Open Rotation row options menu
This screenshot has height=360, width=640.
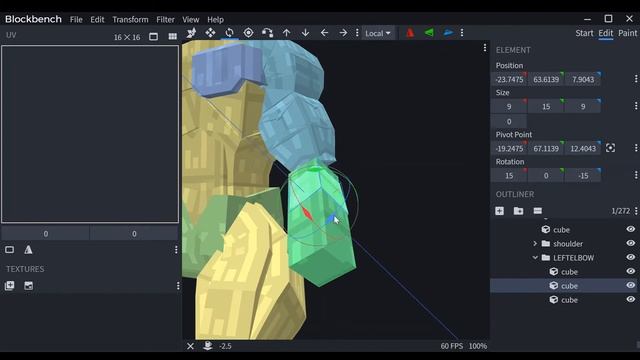click(x=636, y=176)
